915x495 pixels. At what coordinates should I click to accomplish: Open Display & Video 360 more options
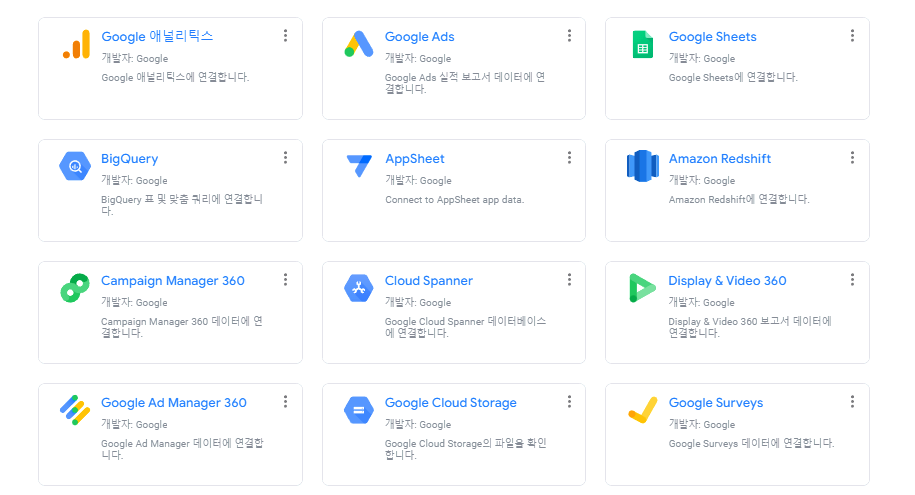(x=852, y=280)
